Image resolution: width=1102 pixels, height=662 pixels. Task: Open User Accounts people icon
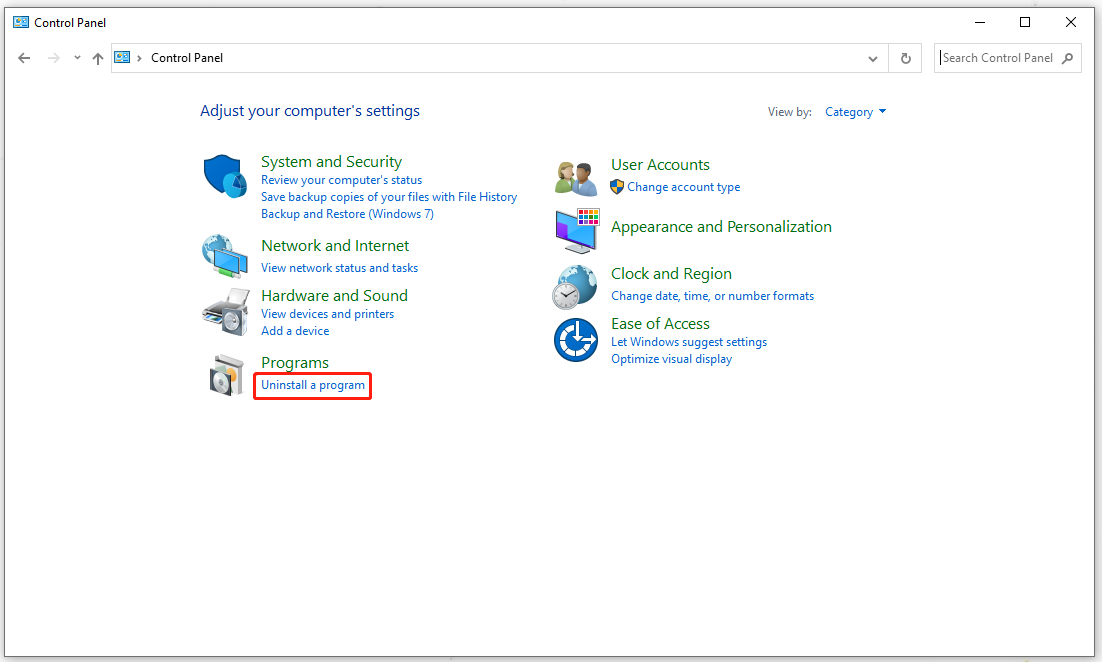[x=576, y=179]
